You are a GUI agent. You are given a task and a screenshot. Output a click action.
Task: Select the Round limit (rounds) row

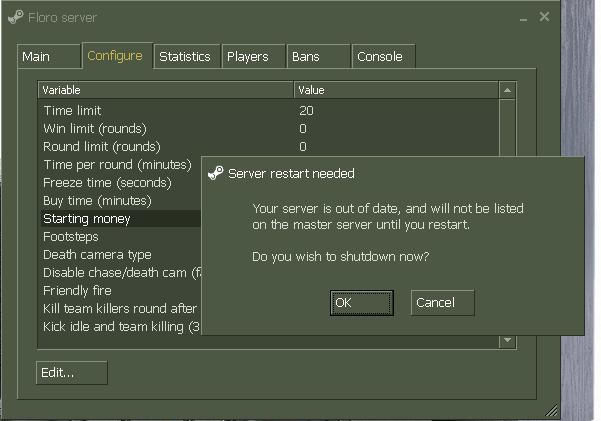269,146
